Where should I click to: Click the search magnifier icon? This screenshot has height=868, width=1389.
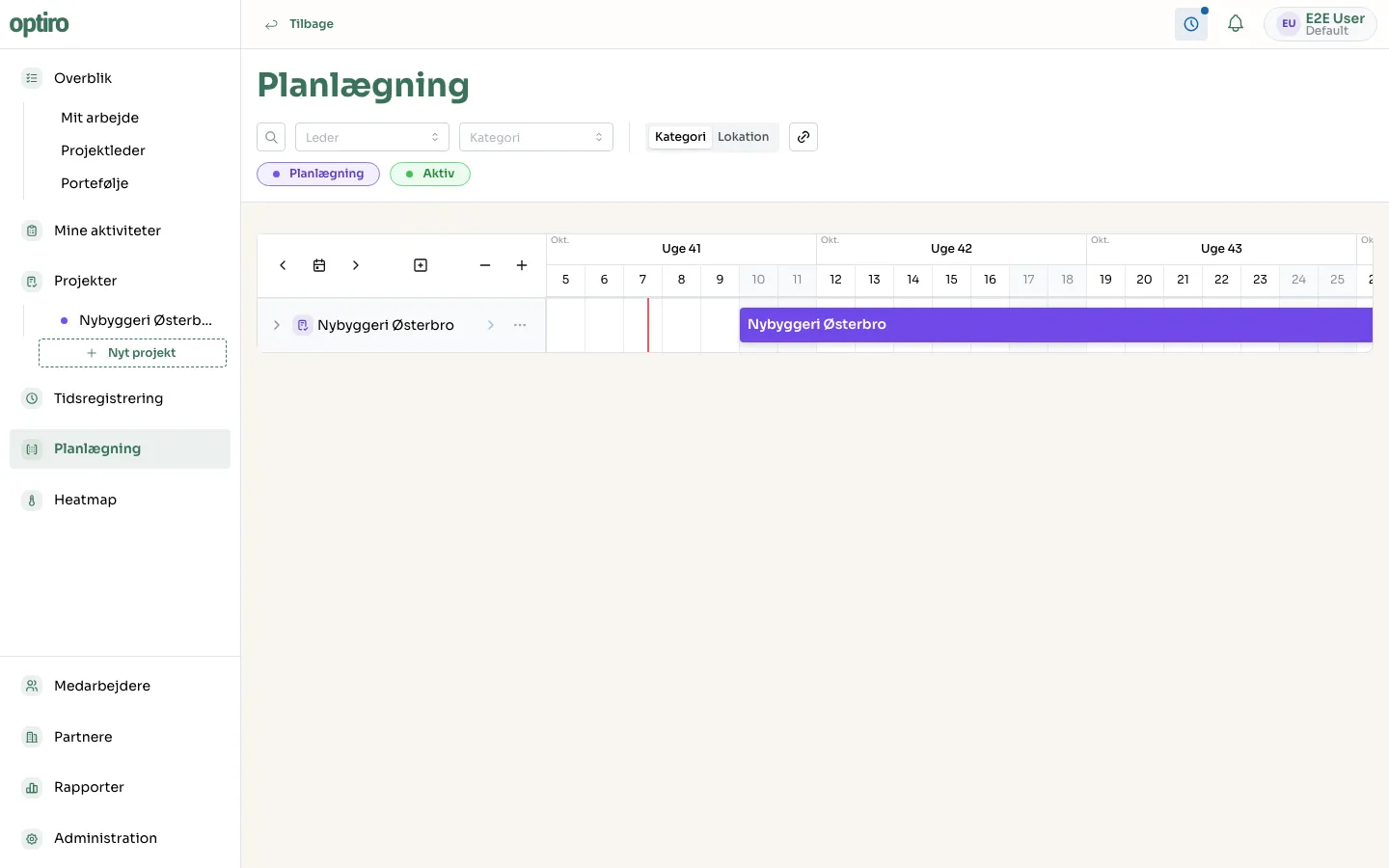271,137
